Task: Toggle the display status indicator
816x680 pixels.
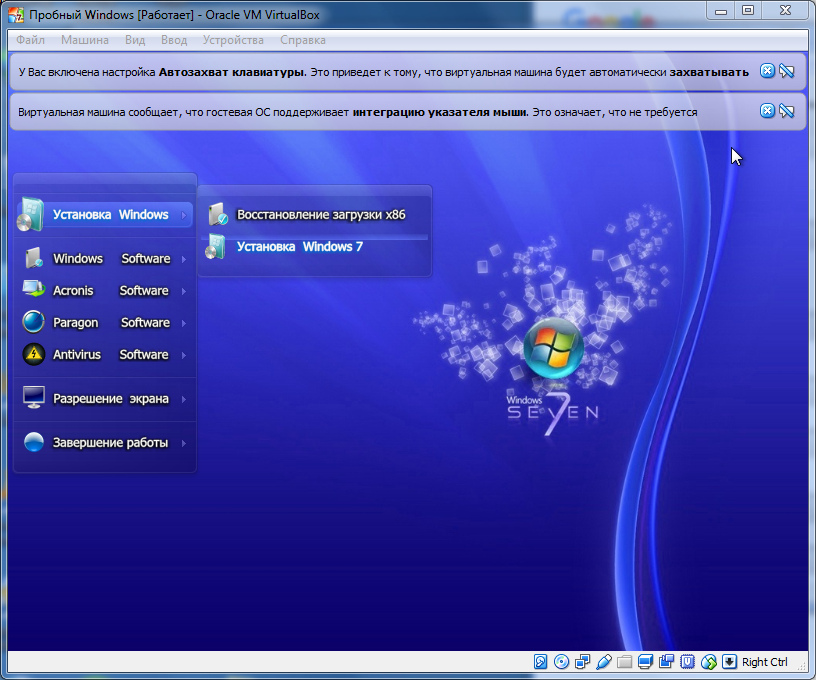Action: click(646, 661)
